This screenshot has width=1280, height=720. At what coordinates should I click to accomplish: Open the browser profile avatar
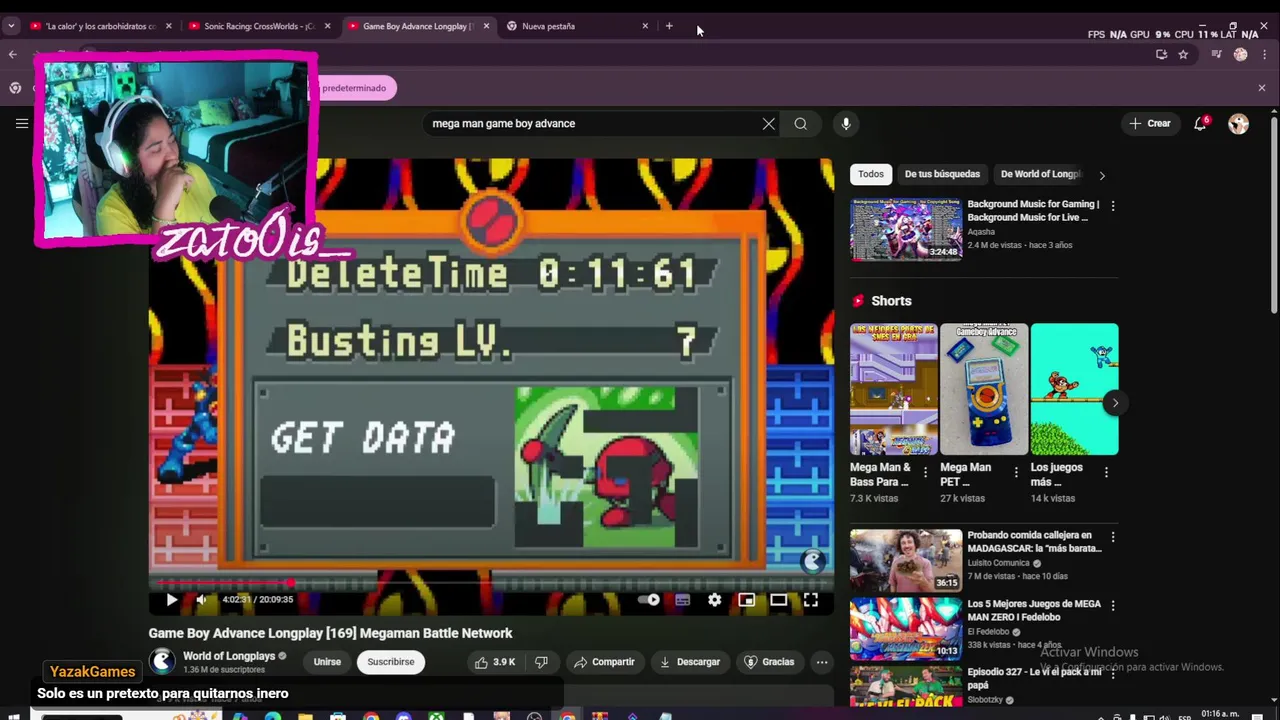point(1241,55)
